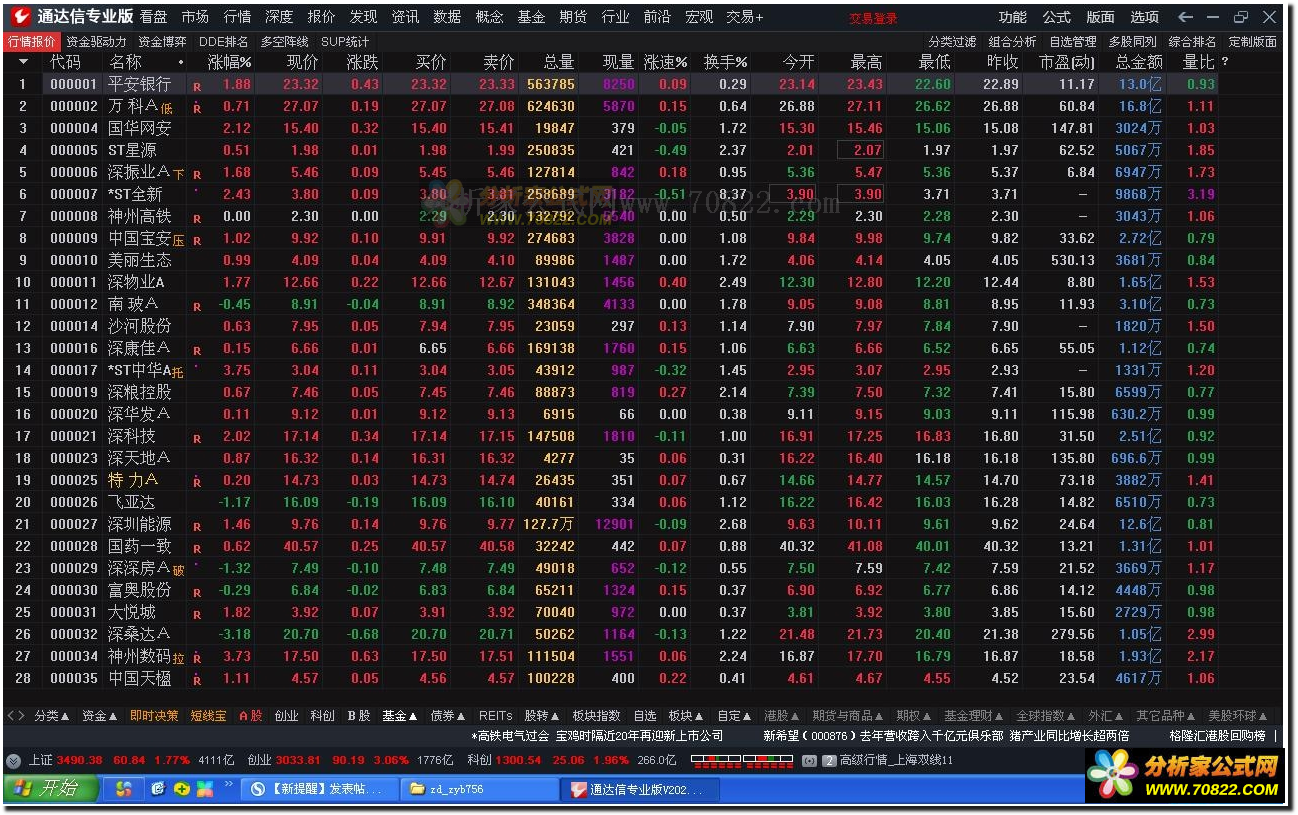Image resolution: width=1298 pixels, height=815 pixels.
Task: Click round status icon left of 上证
Action: (x=13, y=761)
